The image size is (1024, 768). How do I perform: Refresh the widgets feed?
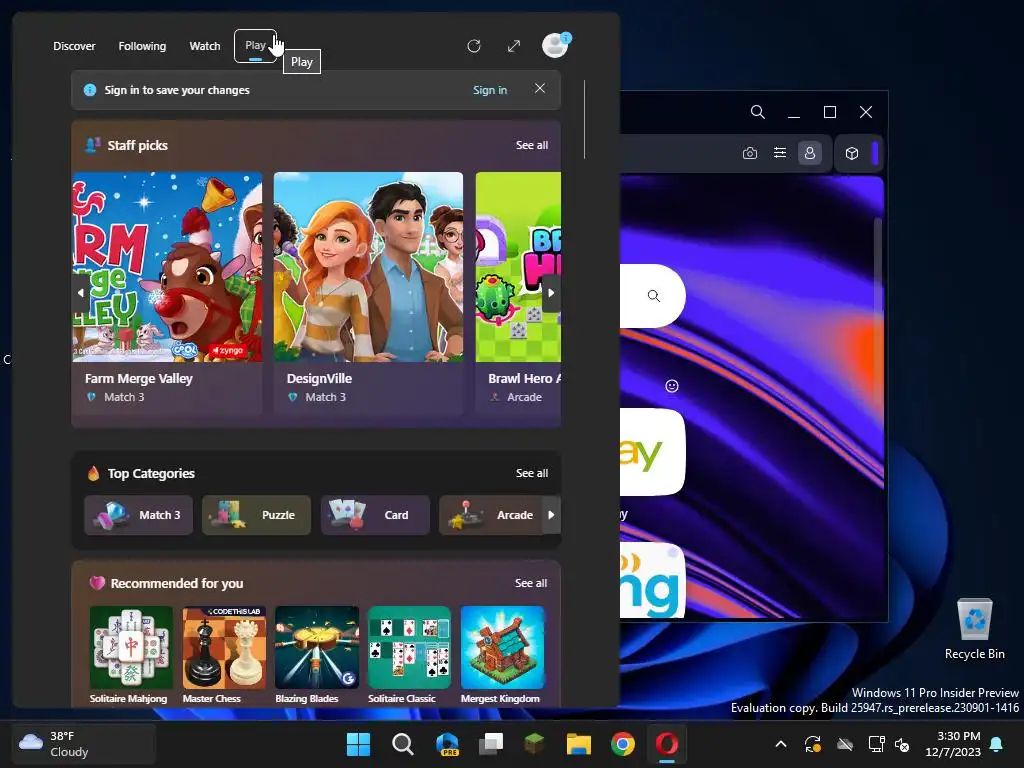click(x=474, y=46)
